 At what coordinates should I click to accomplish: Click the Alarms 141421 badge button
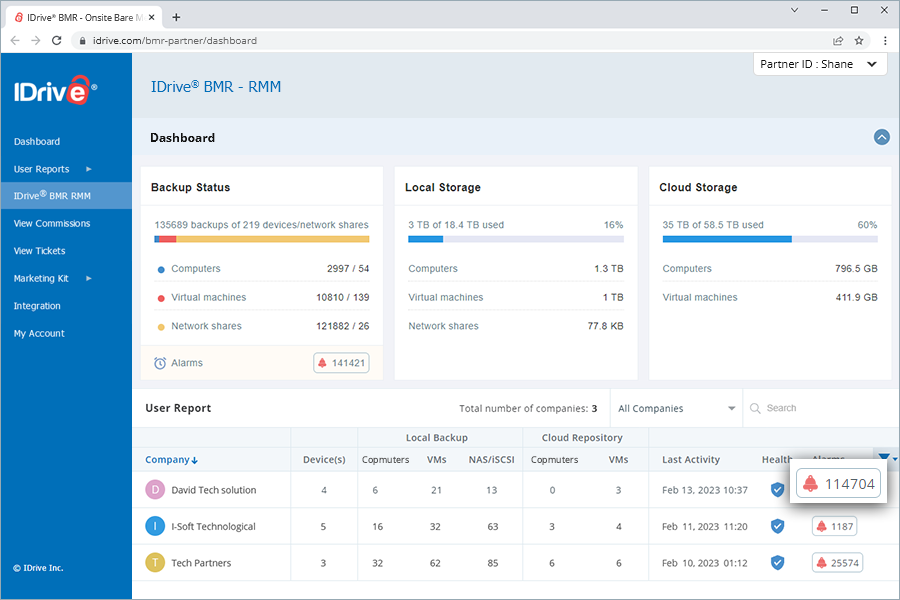341,363
